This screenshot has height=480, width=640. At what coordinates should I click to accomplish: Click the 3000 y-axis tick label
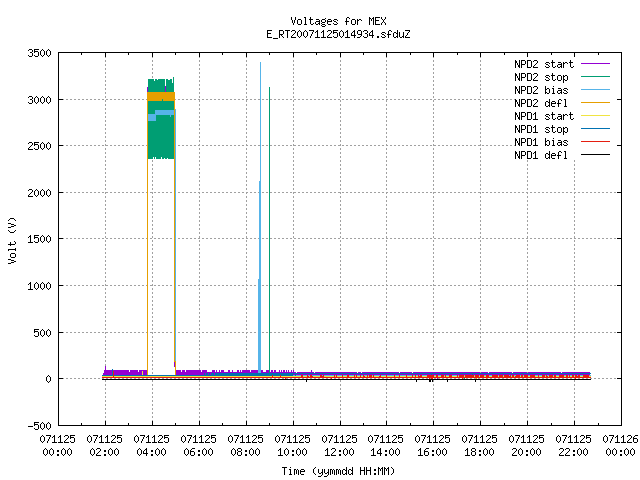[x=39, y=100]
